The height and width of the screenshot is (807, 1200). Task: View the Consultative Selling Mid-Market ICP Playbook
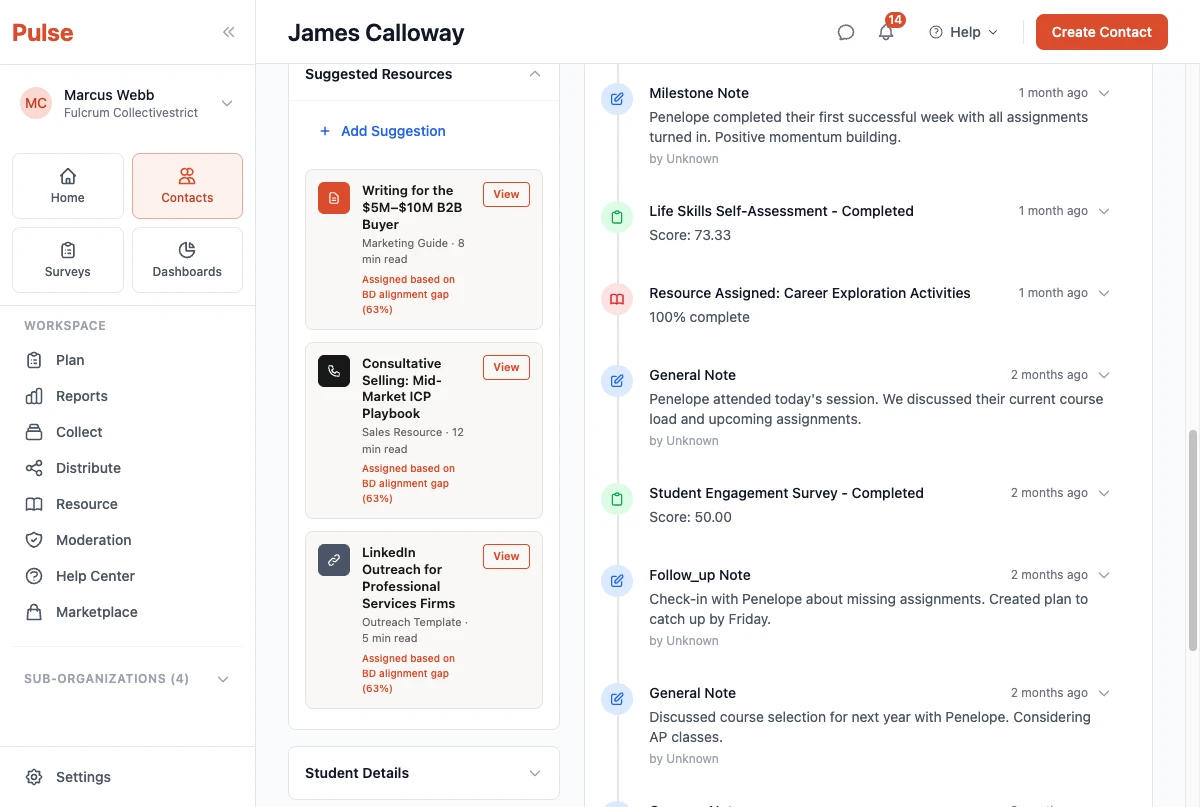point(506,367)
